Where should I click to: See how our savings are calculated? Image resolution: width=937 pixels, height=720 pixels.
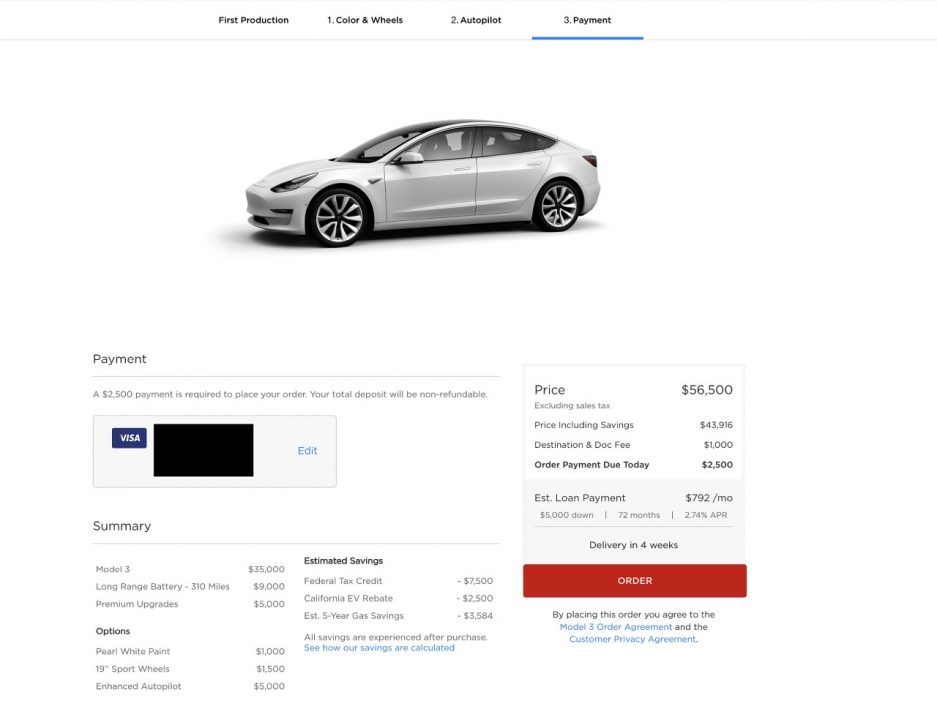click(379, 648)
